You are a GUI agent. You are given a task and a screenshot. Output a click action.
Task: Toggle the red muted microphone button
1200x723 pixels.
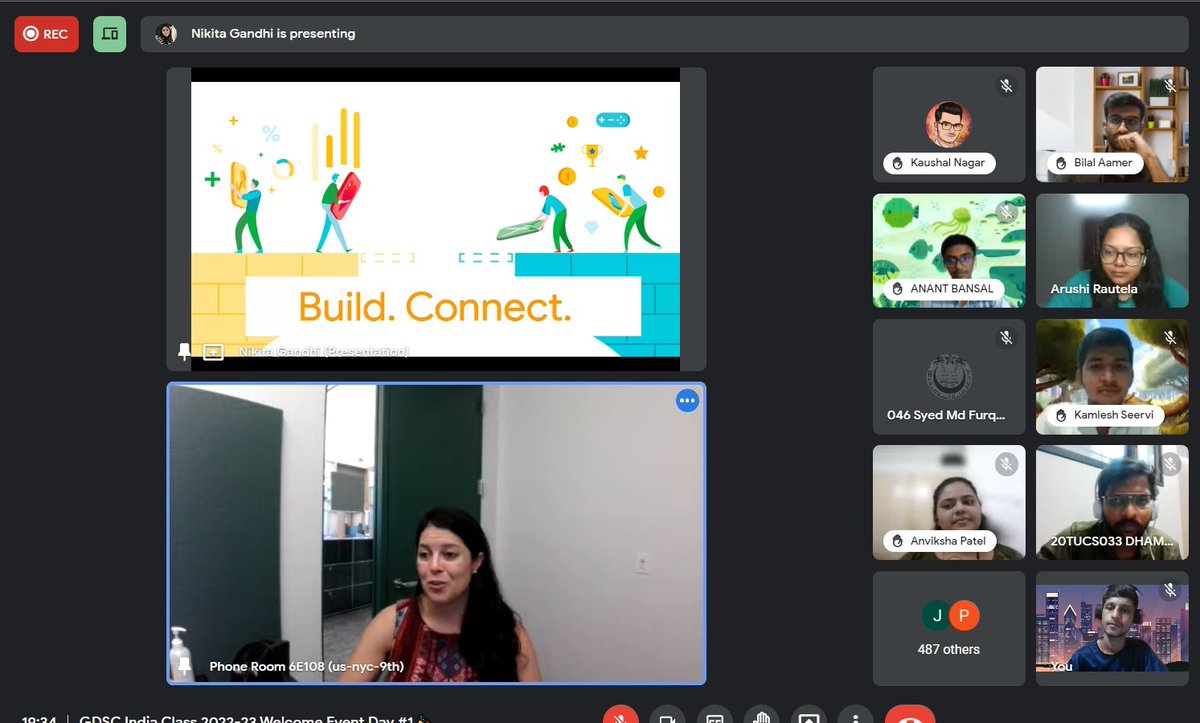[621, 715]
